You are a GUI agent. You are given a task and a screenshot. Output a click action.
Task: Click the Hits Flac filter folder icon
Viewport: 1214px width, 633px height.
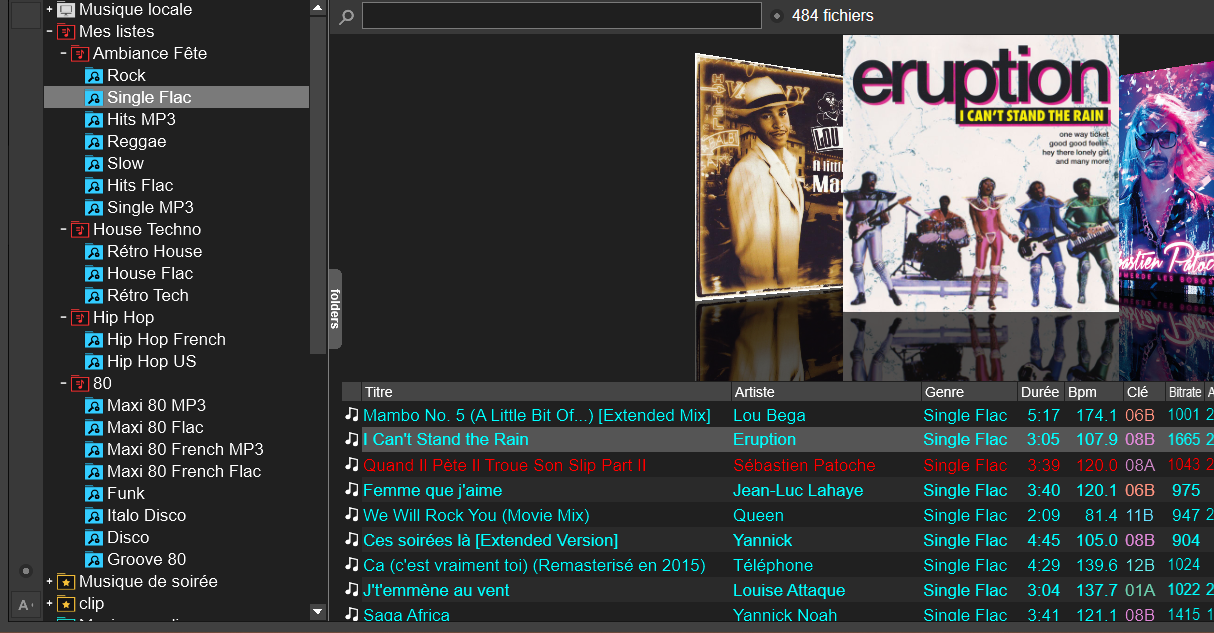click(94, 185)
